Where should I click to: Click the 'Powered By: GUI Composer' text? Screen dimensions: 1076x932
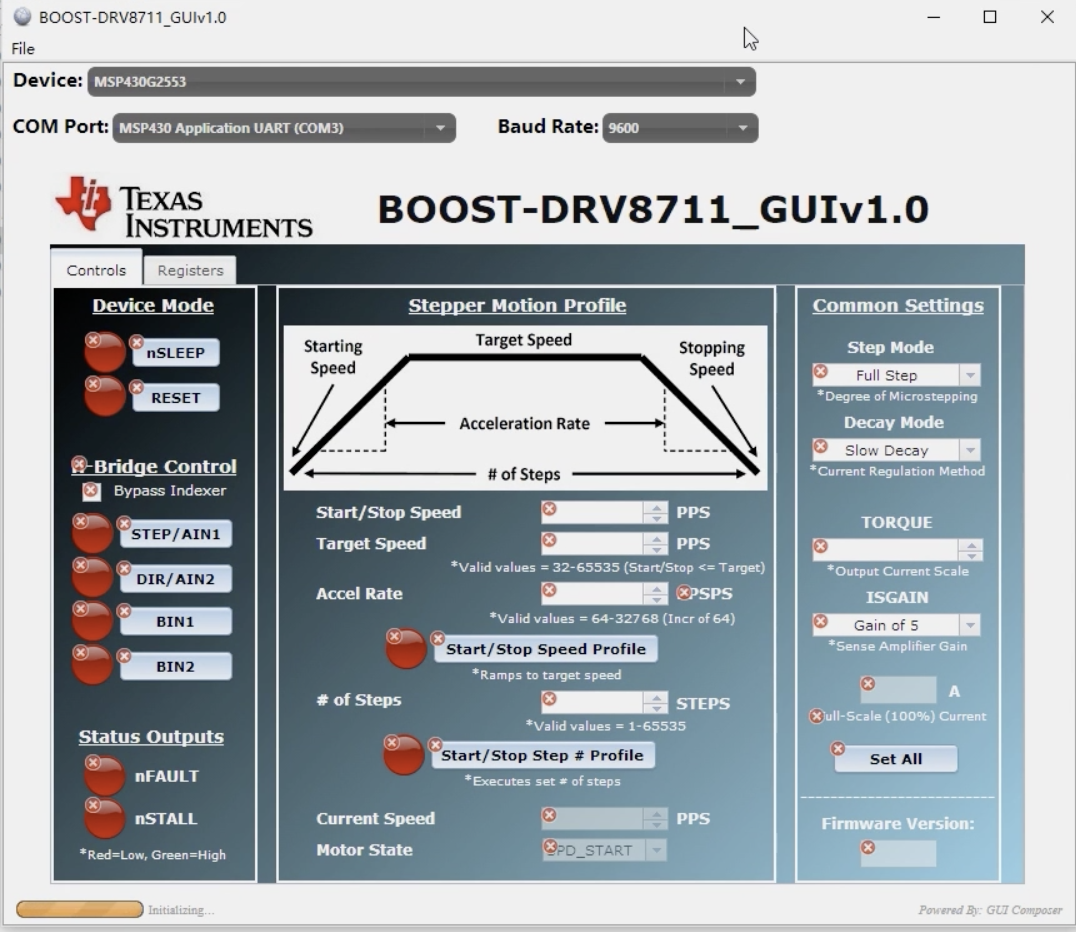[990, 910]
